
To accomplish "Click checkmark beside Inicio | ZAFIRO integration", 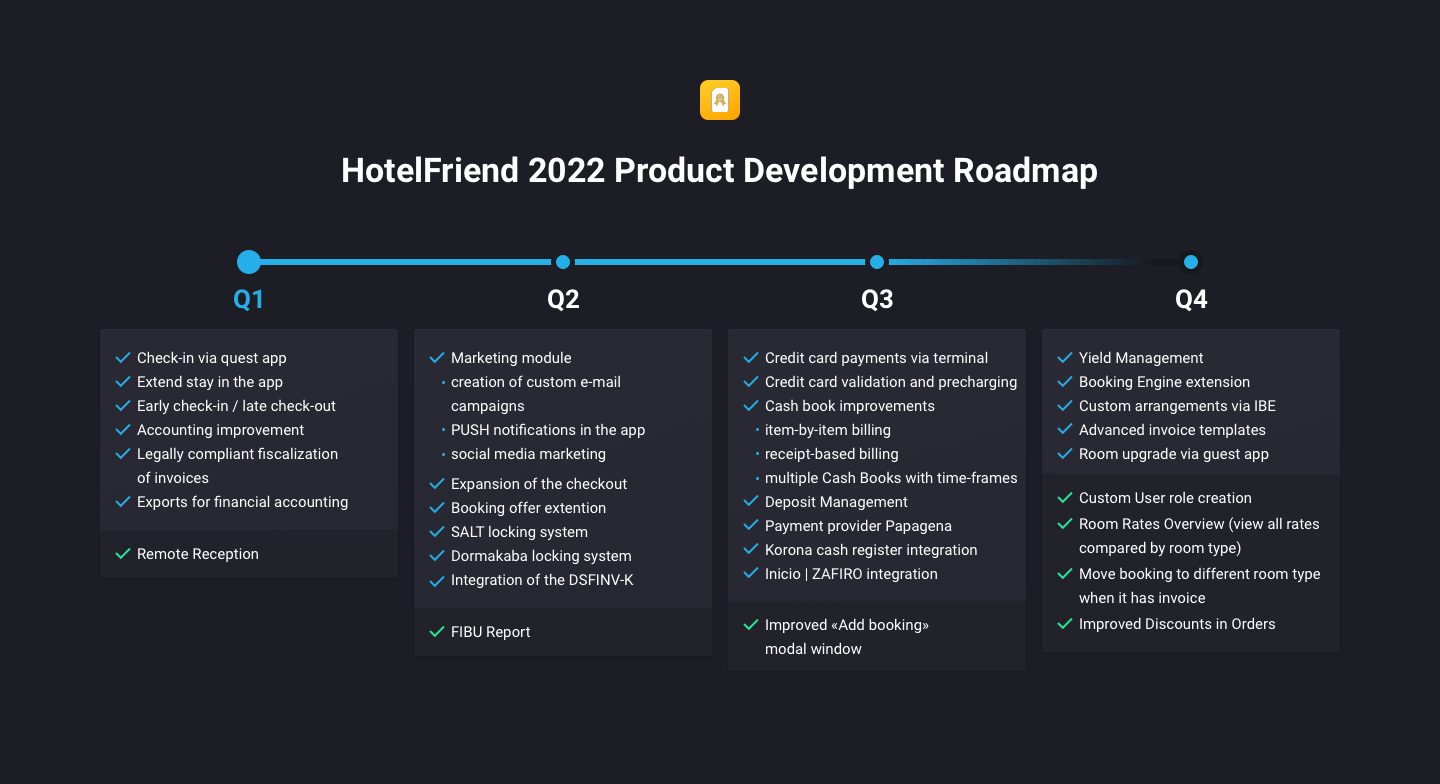I will click(x=751, y=574).
